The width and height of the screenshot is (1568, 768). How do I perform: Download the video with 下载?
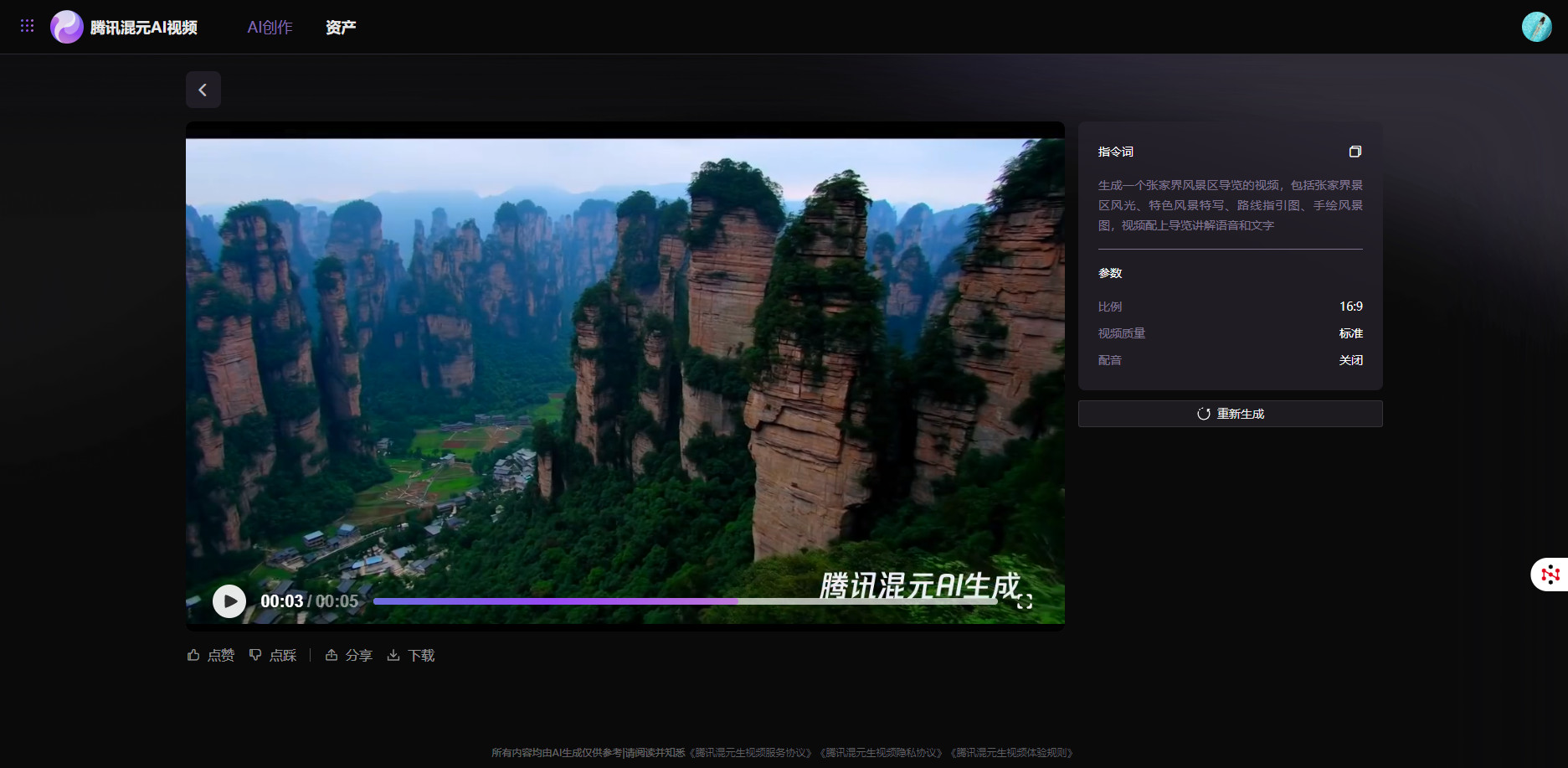point(411,655)
